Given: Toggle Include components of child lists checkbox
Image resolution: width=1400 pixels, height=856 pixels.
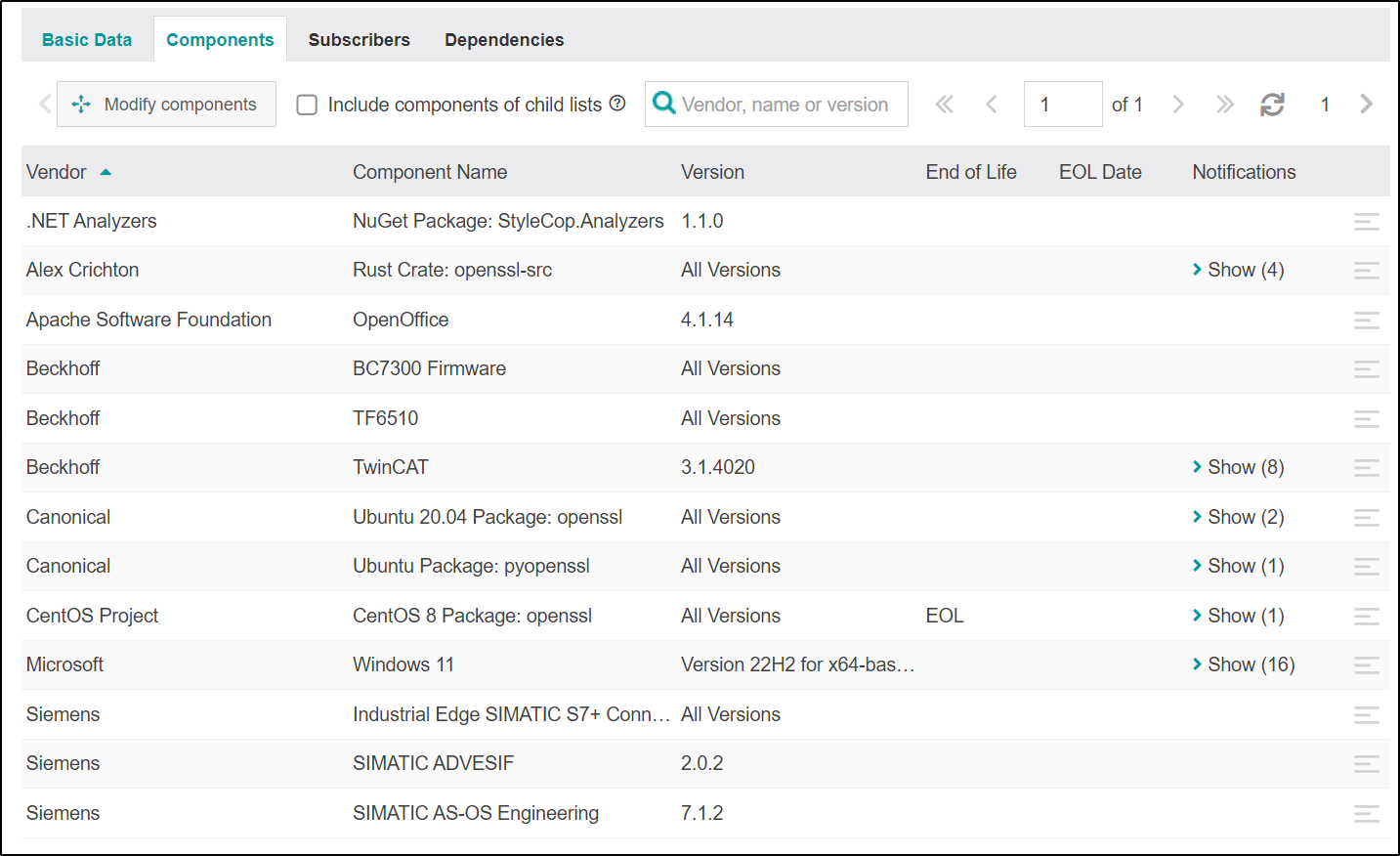Looking at the screenshot, I should tap(307, 105).
